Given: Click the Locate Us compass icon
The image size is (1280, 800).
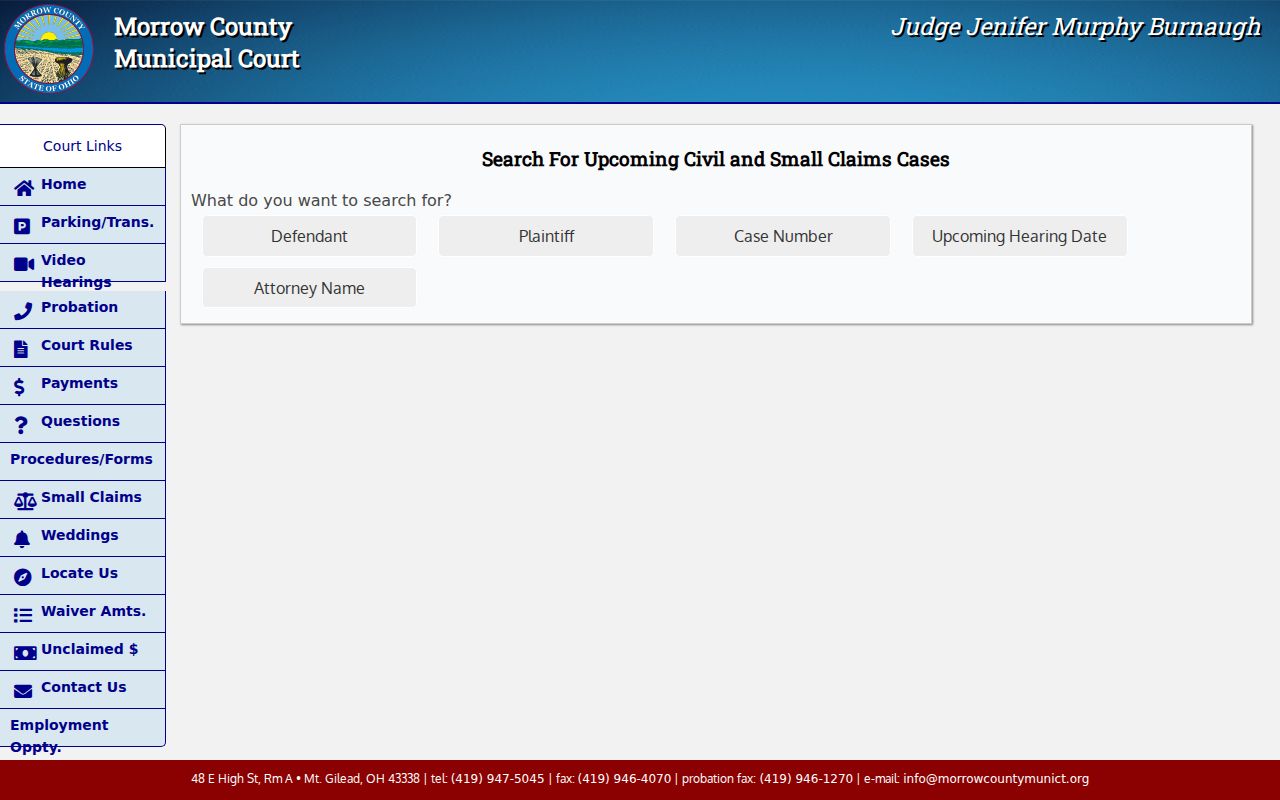Looking at the screenshot, I should (22, 577).
